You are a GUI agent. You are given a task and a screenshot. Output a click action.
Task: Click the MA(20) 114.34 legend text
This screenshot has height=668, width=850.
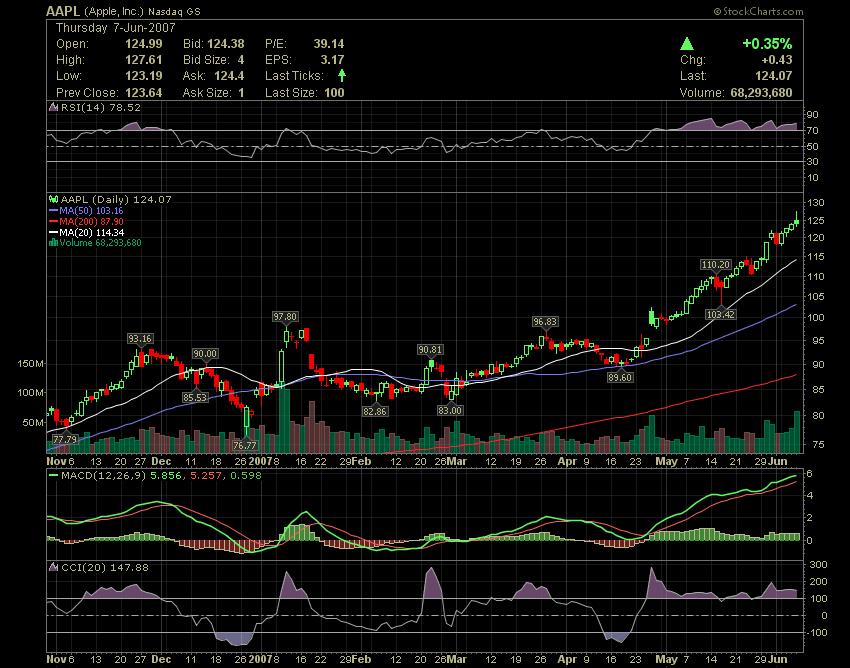pos(91,232)
